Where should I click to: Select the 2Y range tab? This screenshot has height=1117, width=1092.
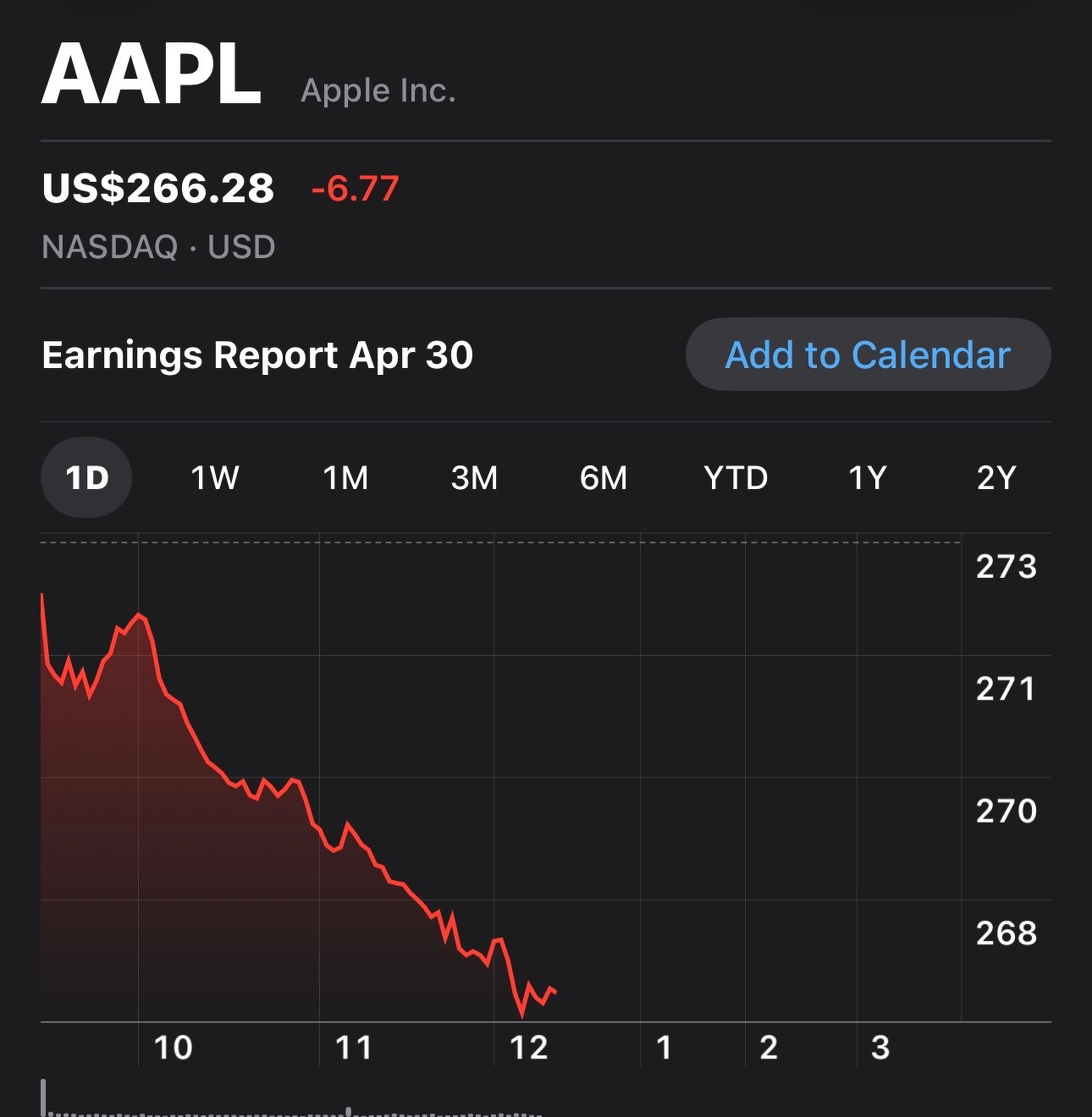tap(995, 478)
